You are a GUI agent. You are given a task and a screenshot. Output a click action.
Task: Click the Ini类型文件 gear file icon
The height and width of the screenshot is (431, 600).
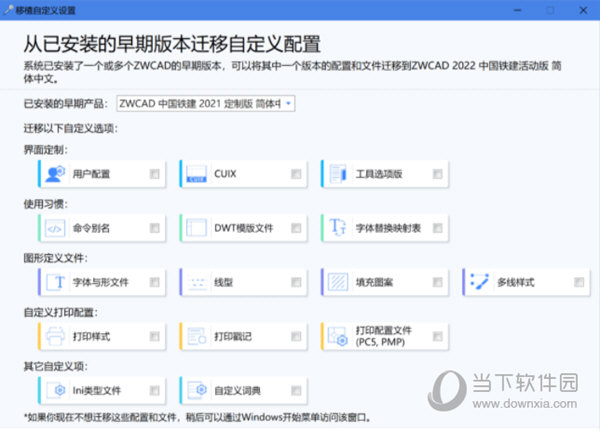(x=55, y=390)
